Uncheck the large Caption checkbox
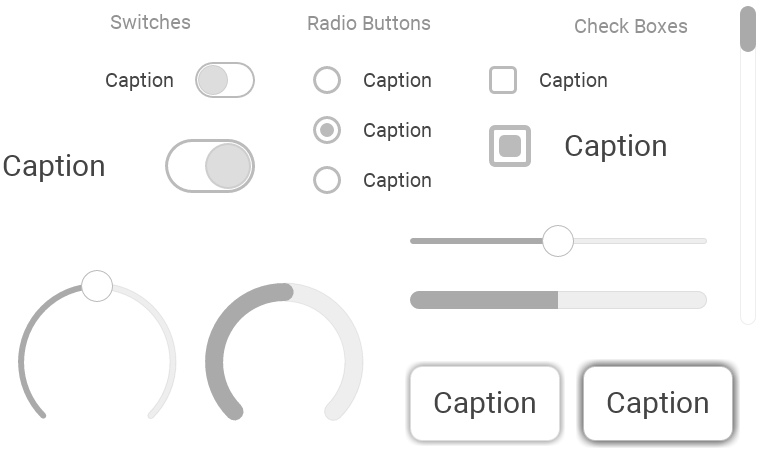The height and width of the screenshot is (453, 762). click(x=510, y=146)
